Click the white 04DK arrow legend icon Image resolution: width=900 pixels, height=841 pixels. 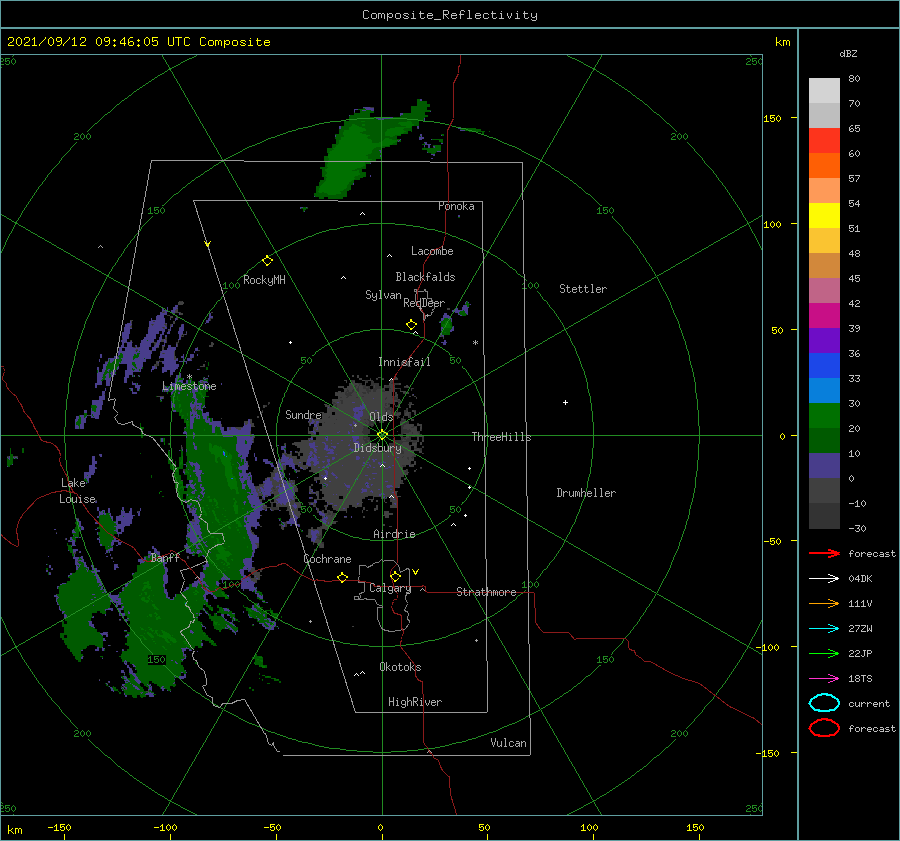824,578
